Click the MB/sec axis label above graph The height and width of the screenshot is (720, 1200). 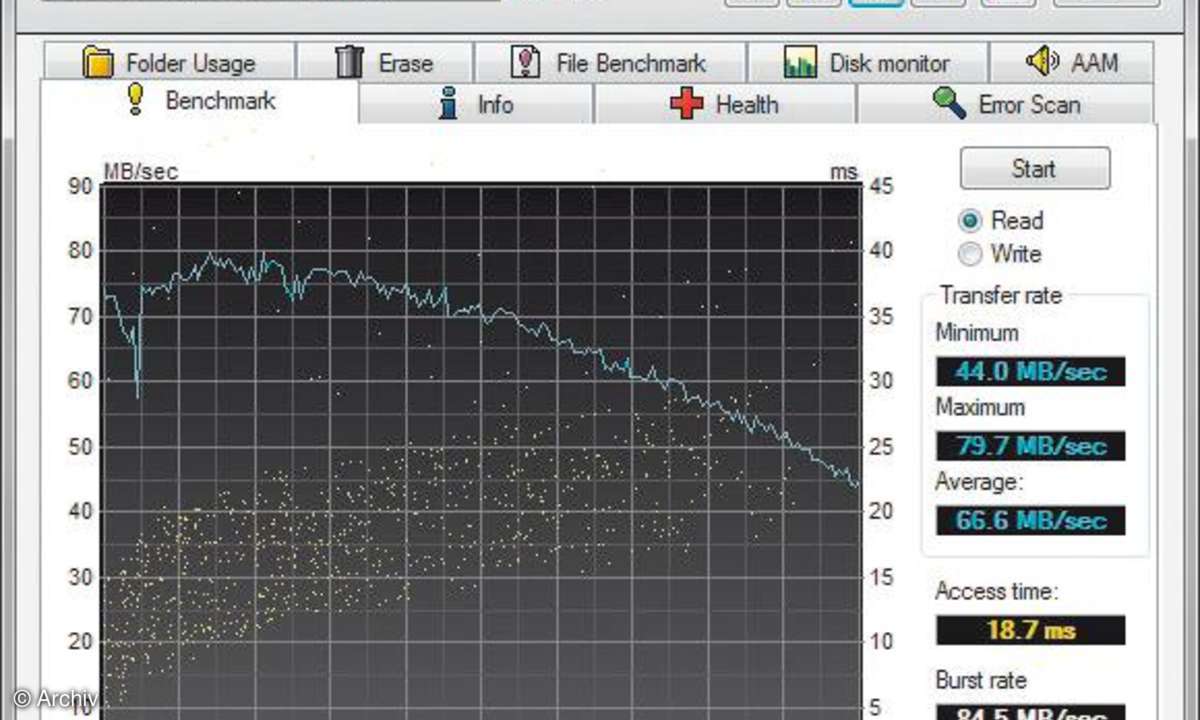(x=140, y=172)
